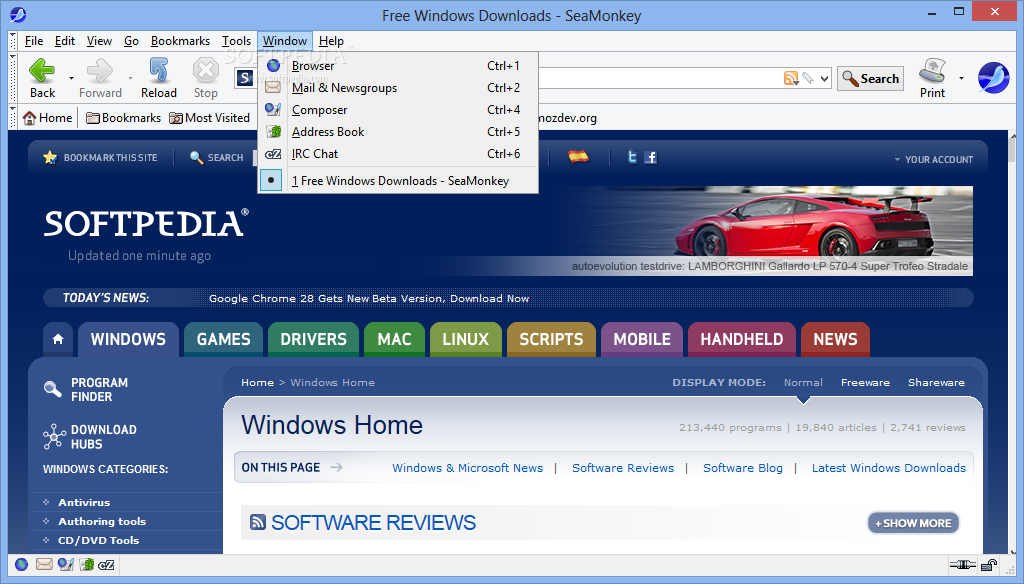
Task: Switch to the LINUX tab
Action: click(x=466, y=339)
